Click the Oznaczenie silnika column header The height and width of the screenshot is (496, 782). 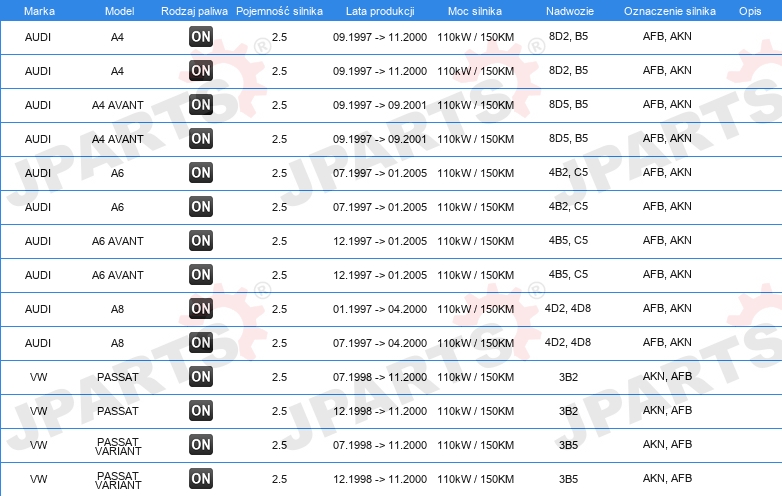(x=669, y=11)
